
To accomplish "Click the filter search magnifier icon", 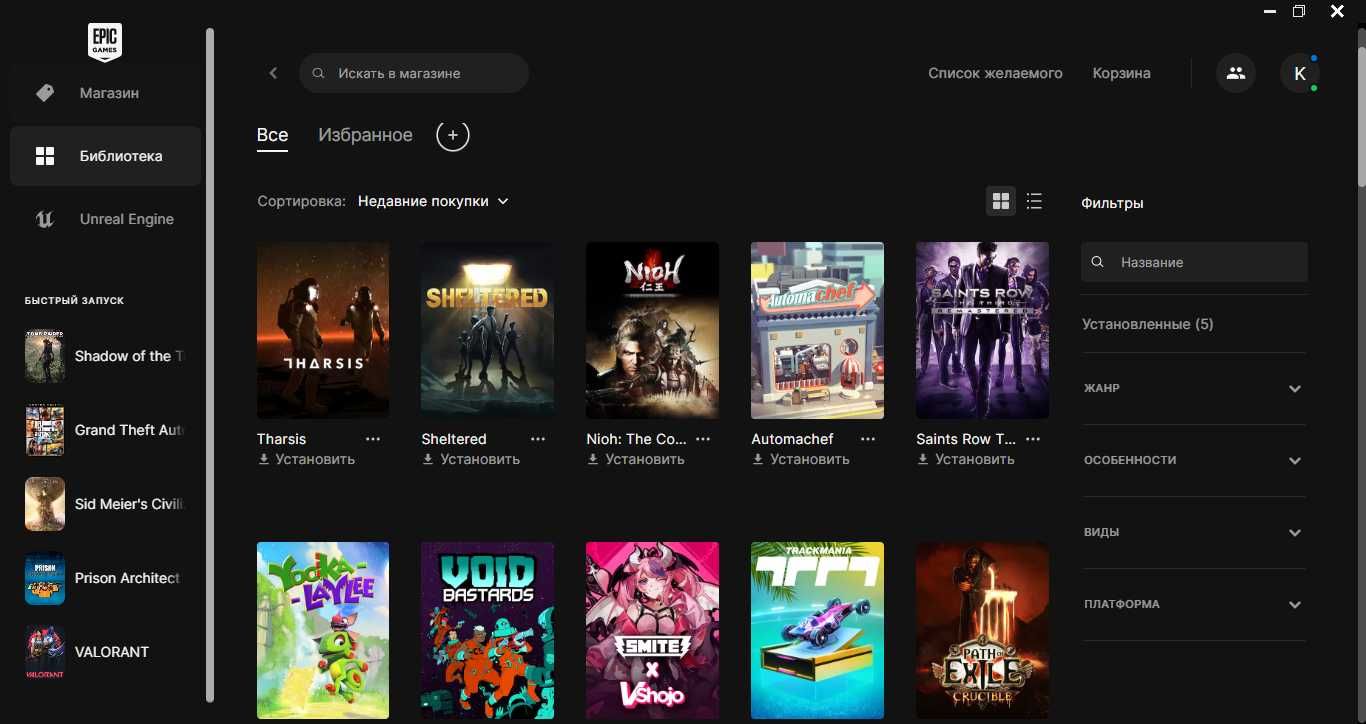I will (x=1098, y=262).
